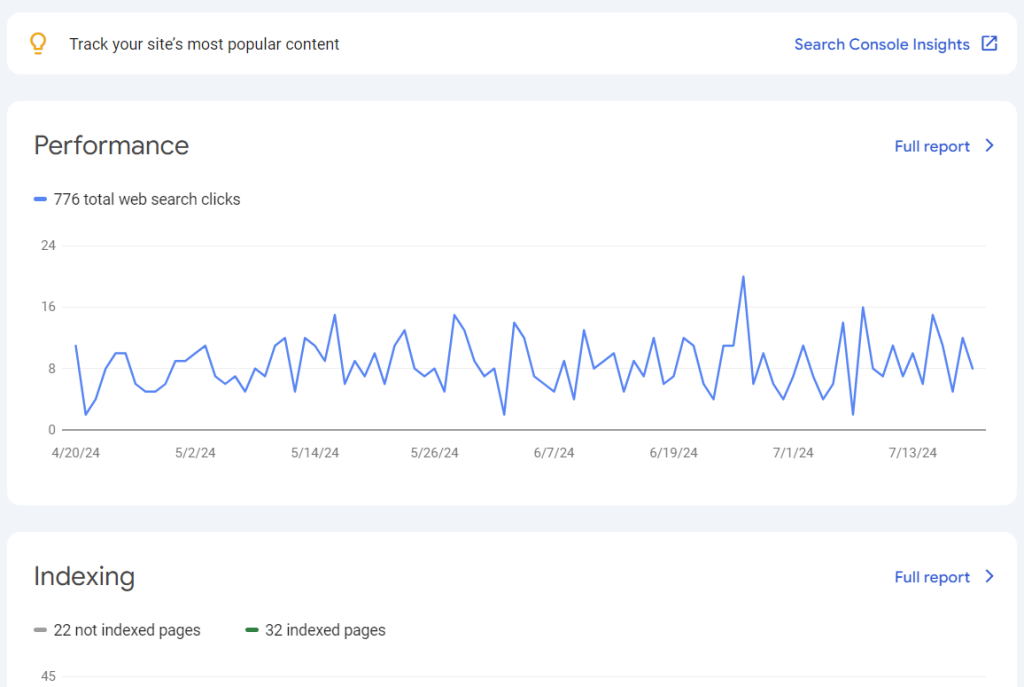Click the highest peak on the clicks chart

pyautogui.click(x=743, y=277)
